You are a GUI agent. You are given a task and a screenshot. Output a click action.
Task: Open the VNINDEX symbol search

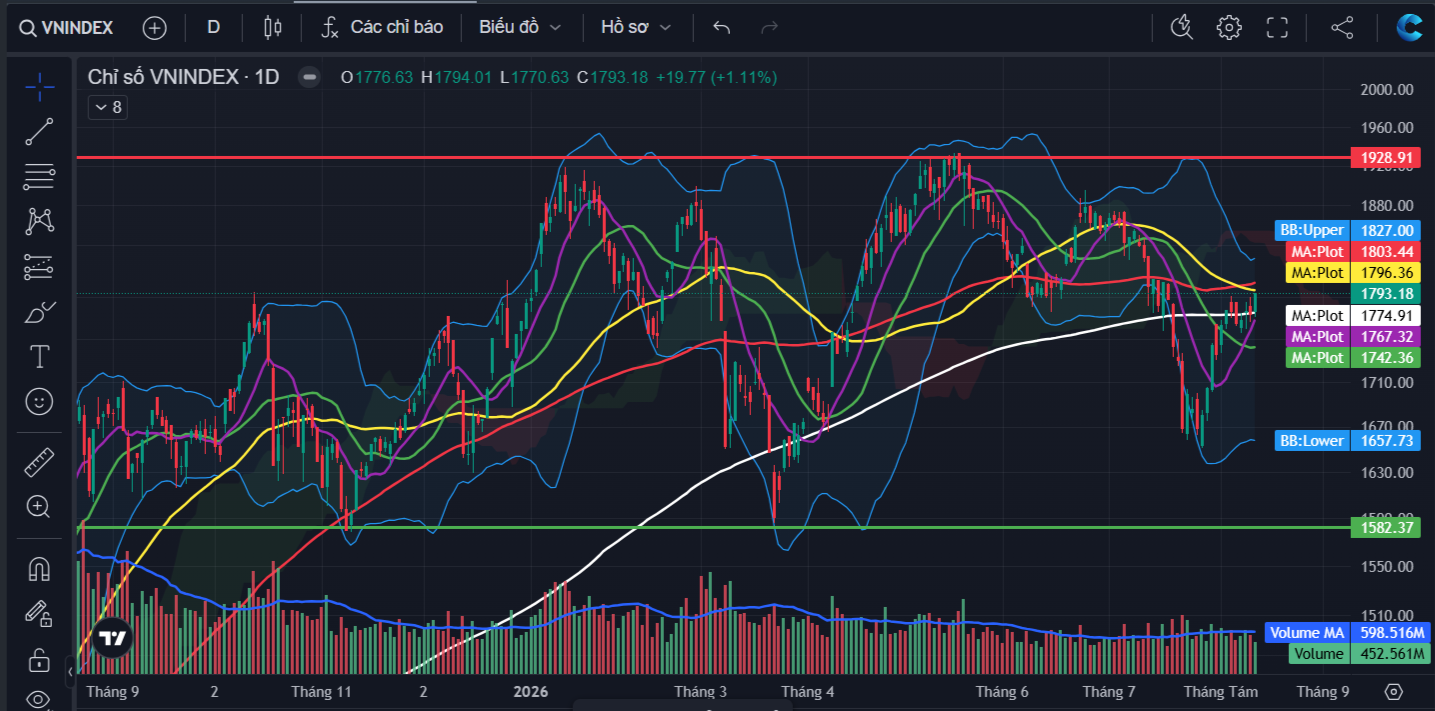click(67, 28)
